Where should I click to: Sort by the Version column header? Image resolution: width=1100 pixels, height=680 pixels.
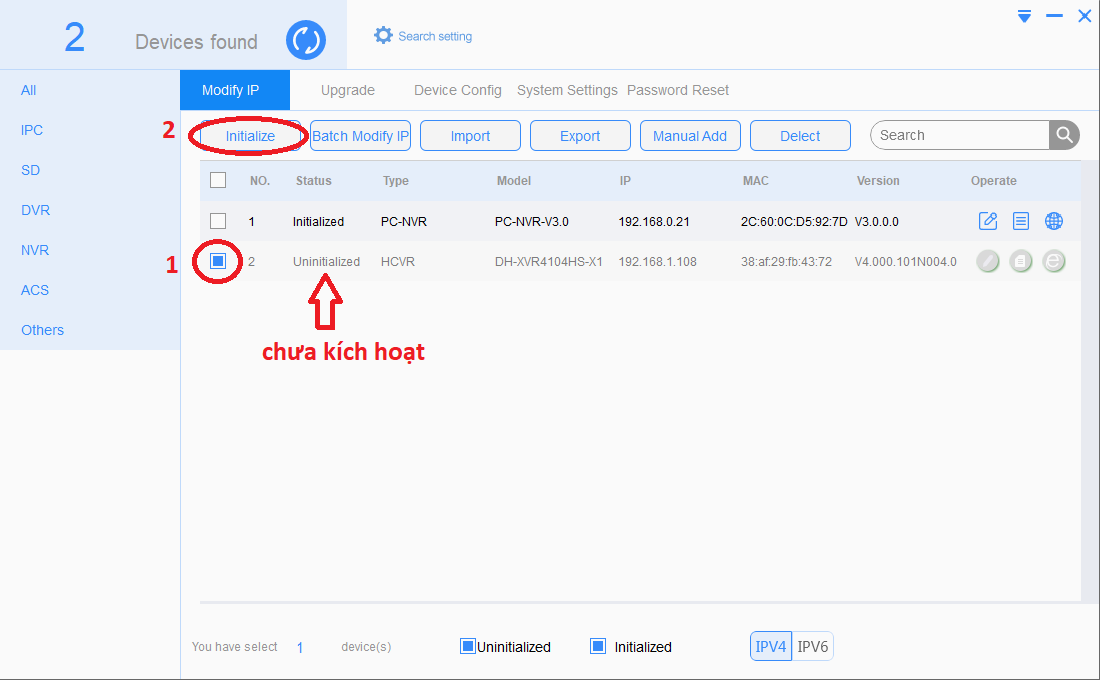pos(878,180)
